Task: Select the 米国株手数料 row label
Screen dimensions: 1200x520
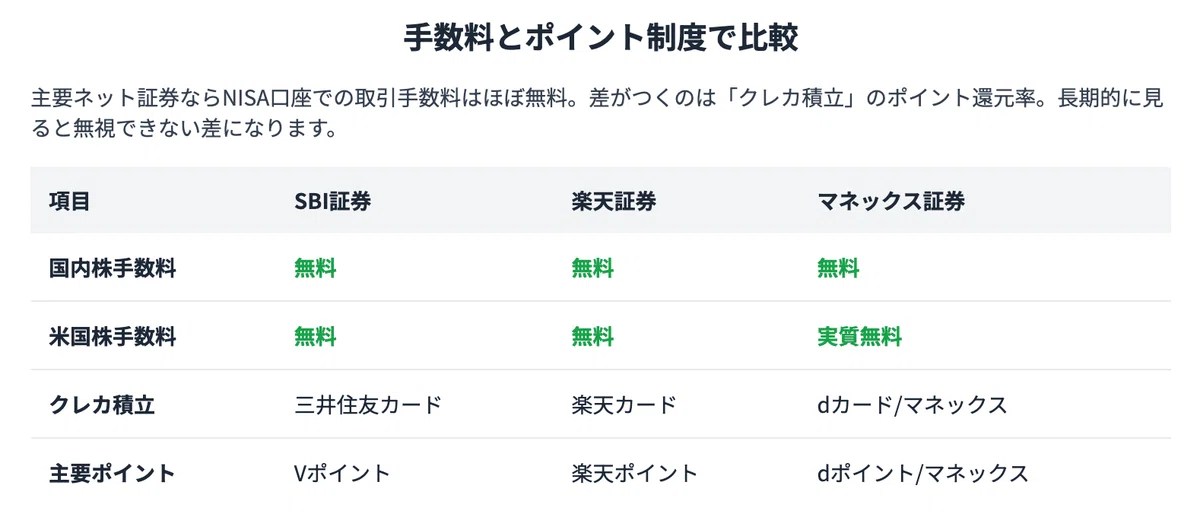Action: 112,337
